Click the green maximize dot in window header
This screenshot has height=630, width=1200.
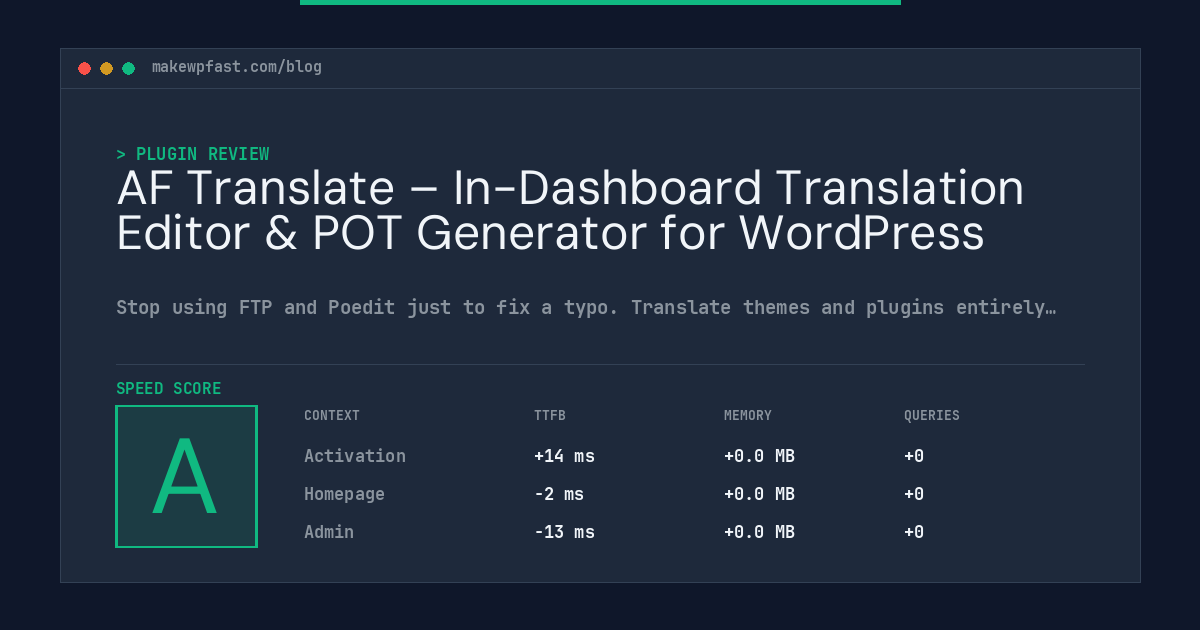129,68
